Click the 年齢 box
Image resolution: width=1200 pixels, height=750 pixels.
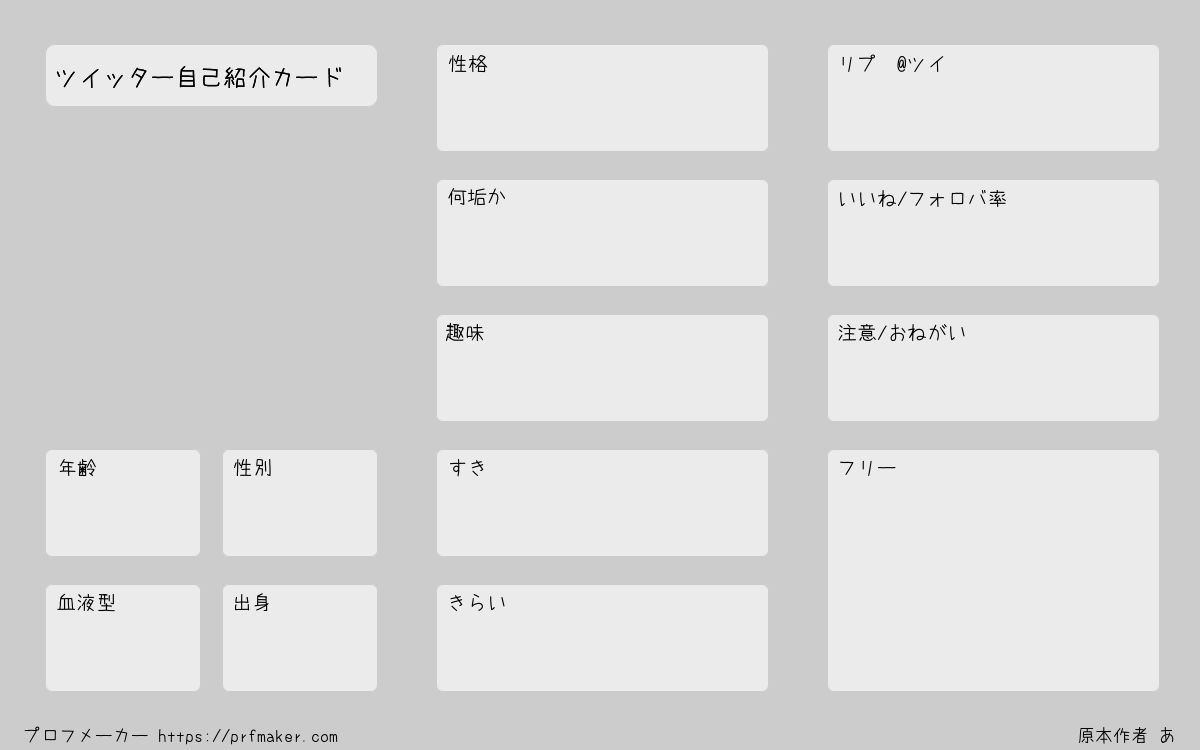[x=123, y=503]
